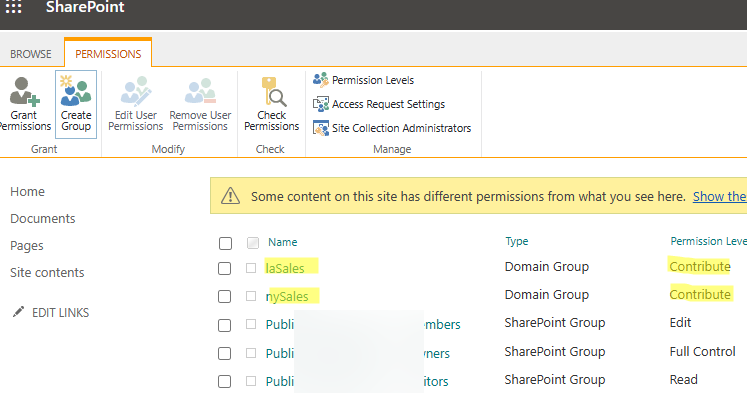The width and height of the screenshot is (747, 393).
Task: Click the Permission Levels icon
Action: 321,80
